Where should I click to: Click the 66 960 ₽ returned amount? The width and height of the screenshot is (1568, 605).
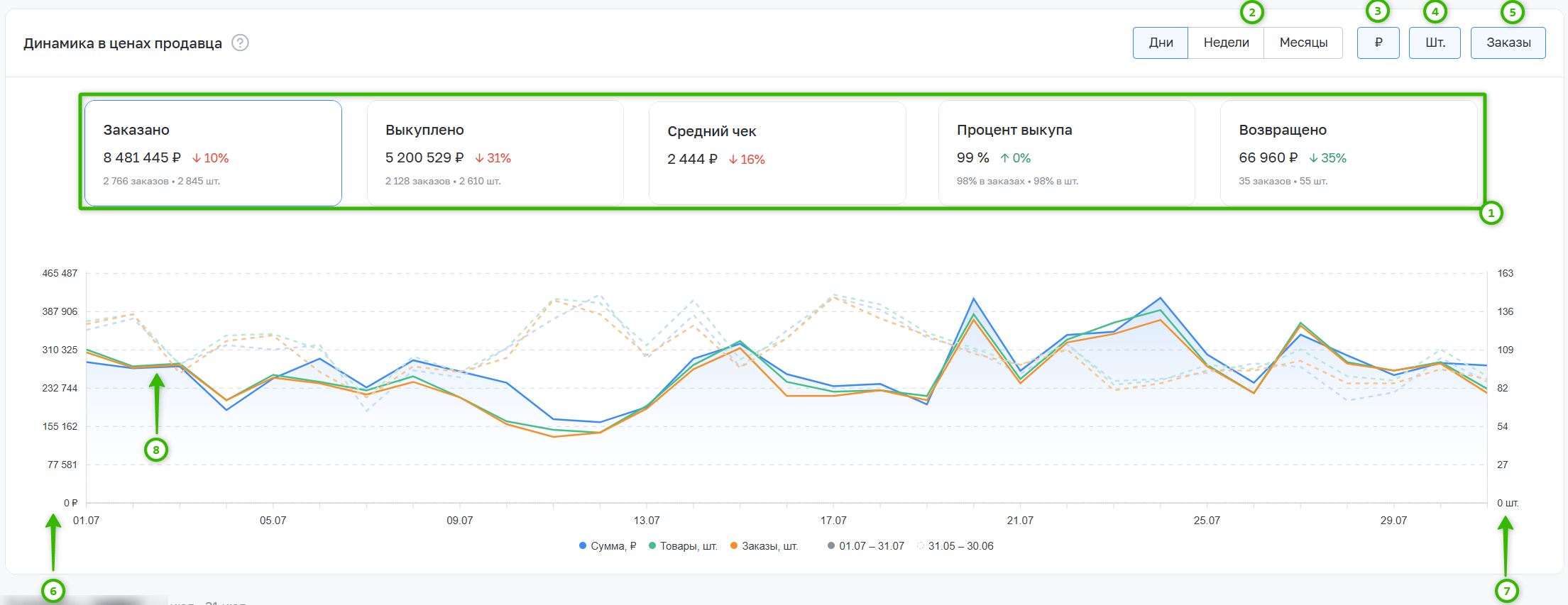(x=1268, y=157)
